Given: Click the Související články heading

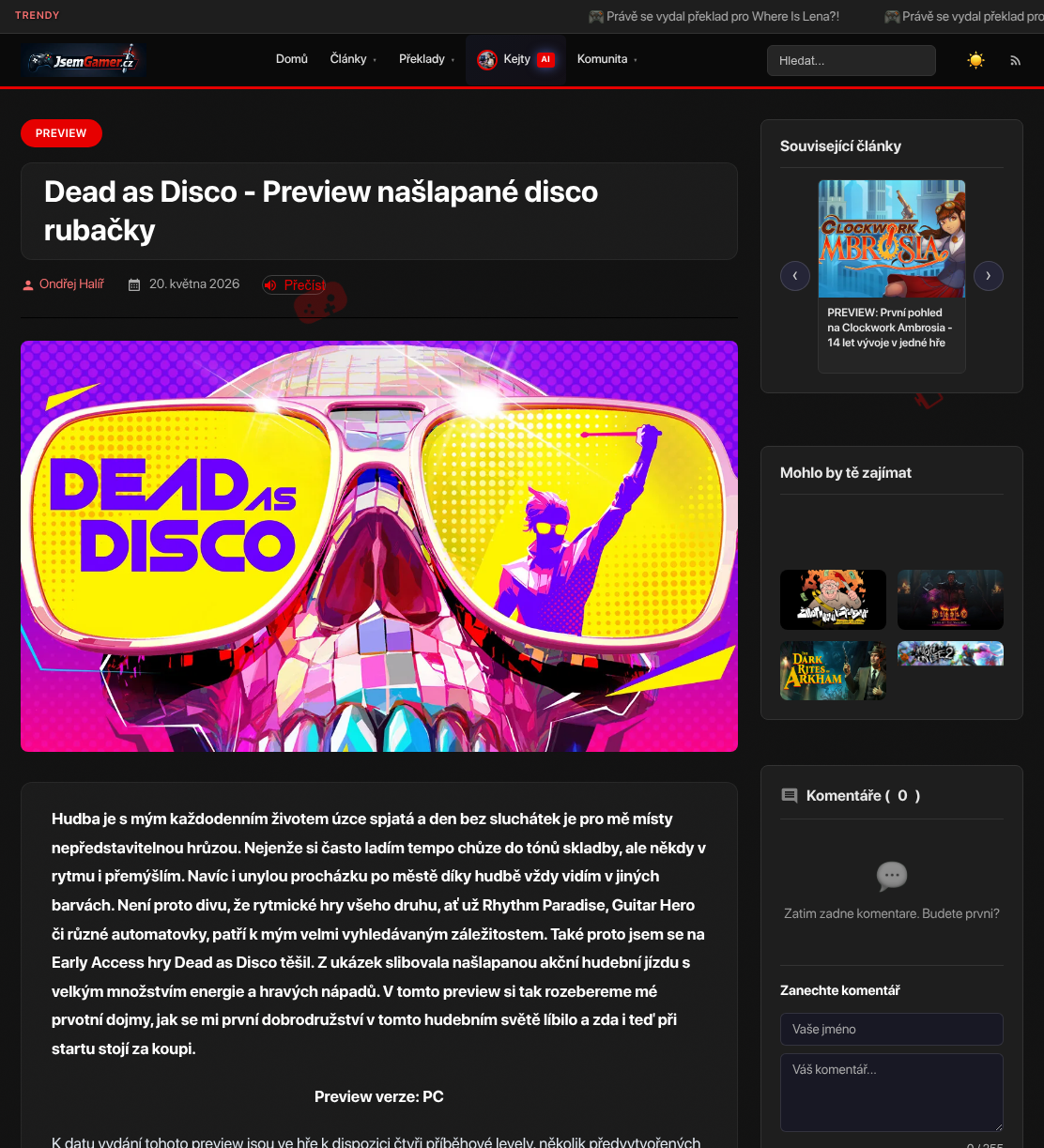Looking at the screenshot, I should [840, 146].
